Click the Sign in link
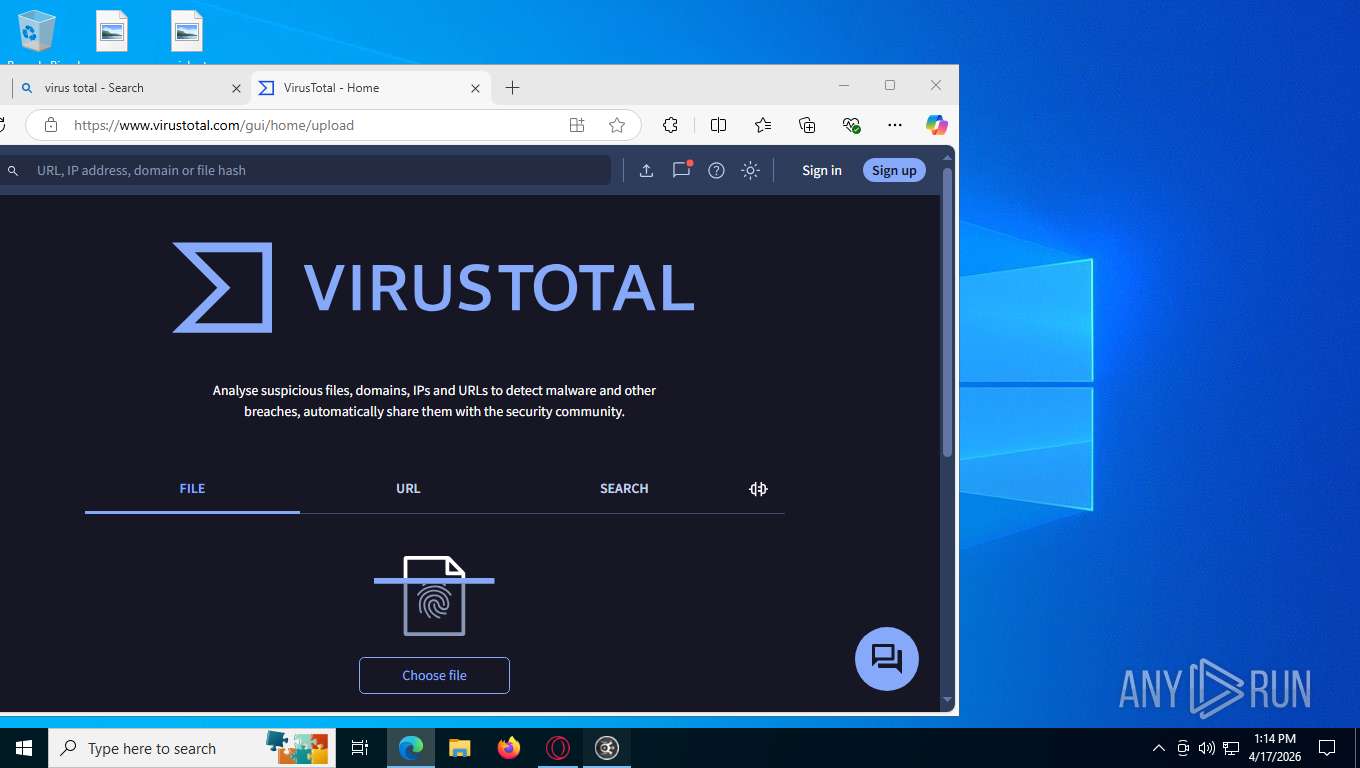Image resolution: width=1360 pixels, height=768 pixels. tap(822, 170)
